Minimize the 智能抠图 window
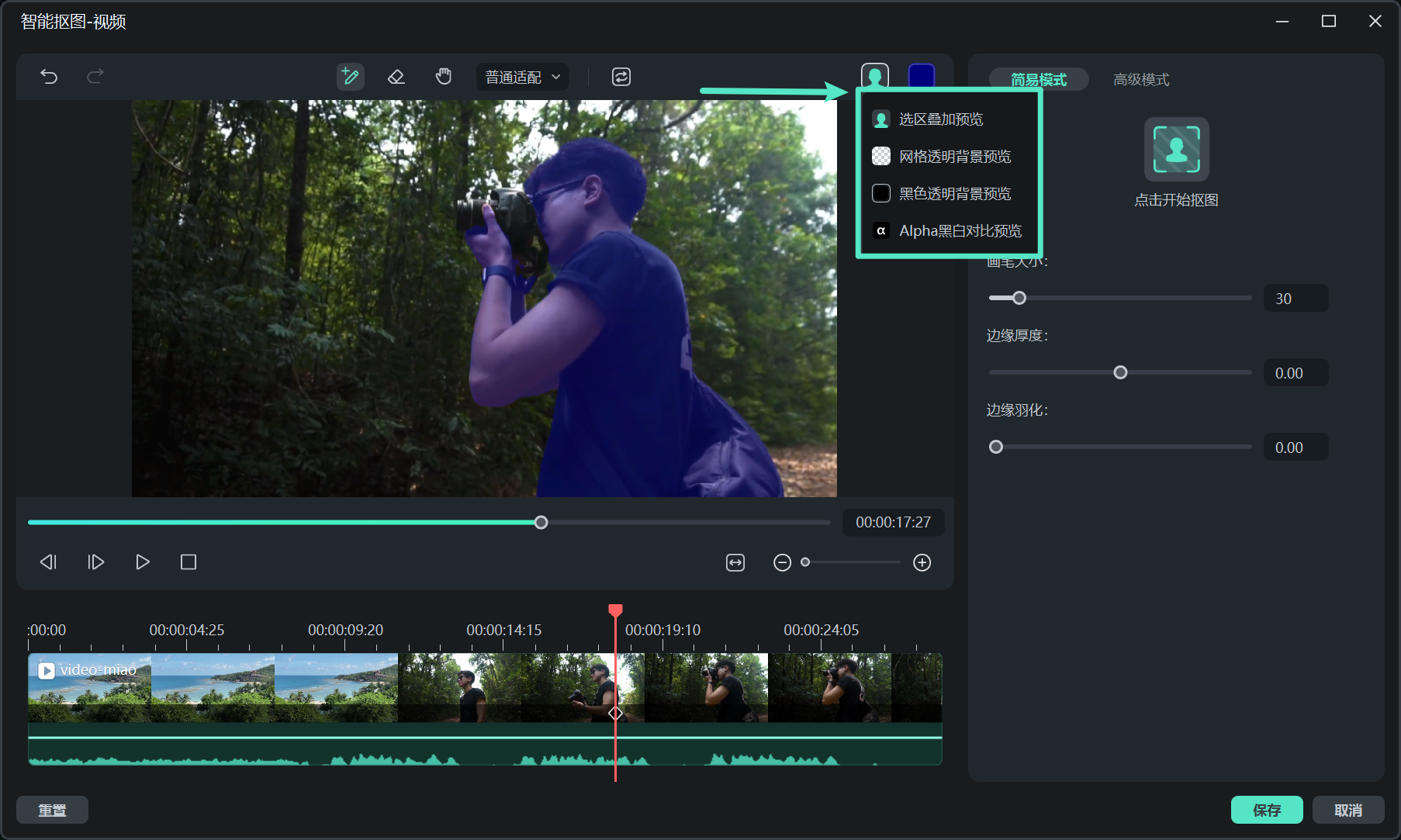The height and width of the screenshot is (840, 1401). [1282, 22]
